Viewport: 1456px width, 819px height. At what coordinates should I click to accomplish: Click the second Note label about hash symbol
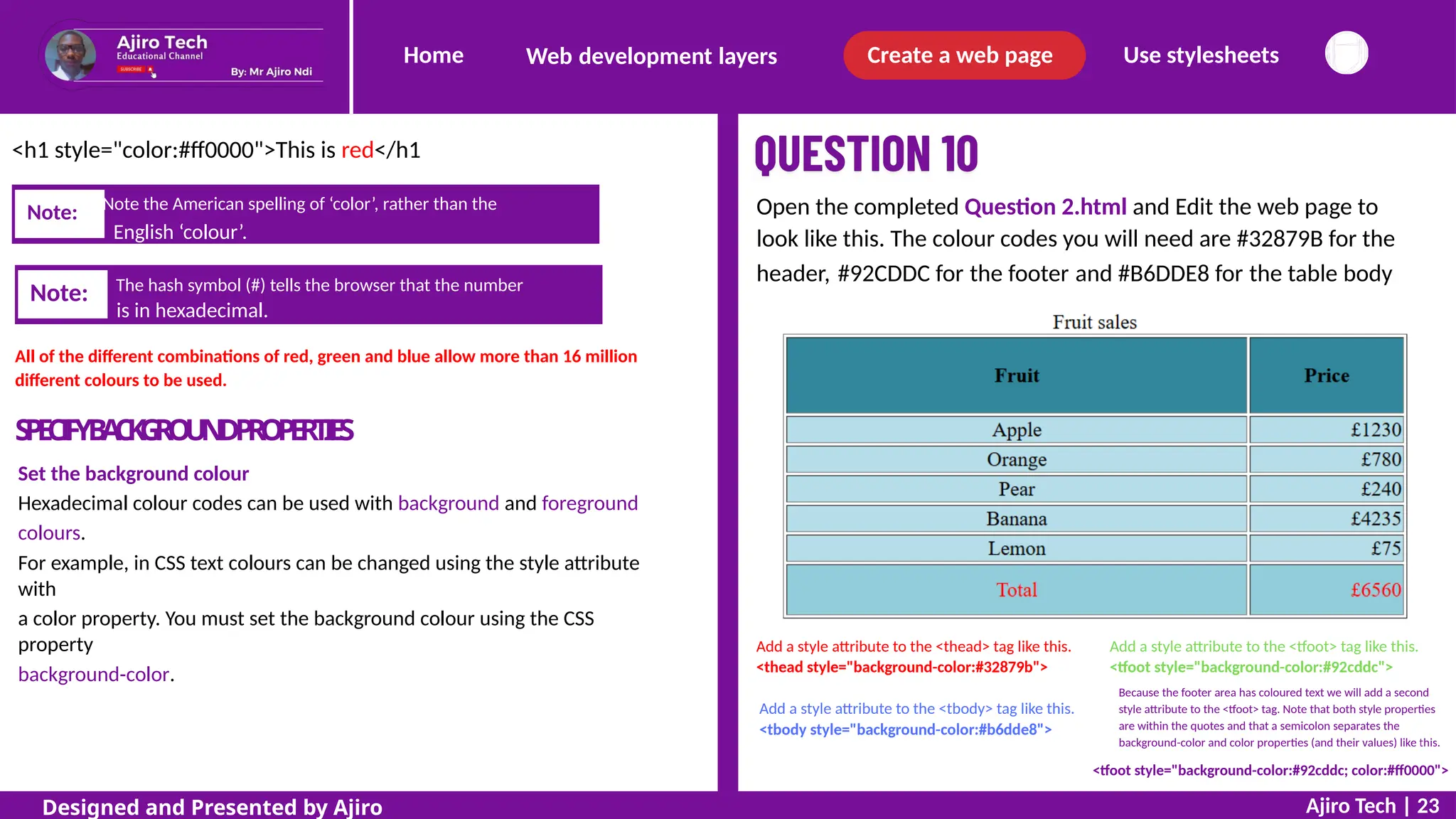coord(63,293)
